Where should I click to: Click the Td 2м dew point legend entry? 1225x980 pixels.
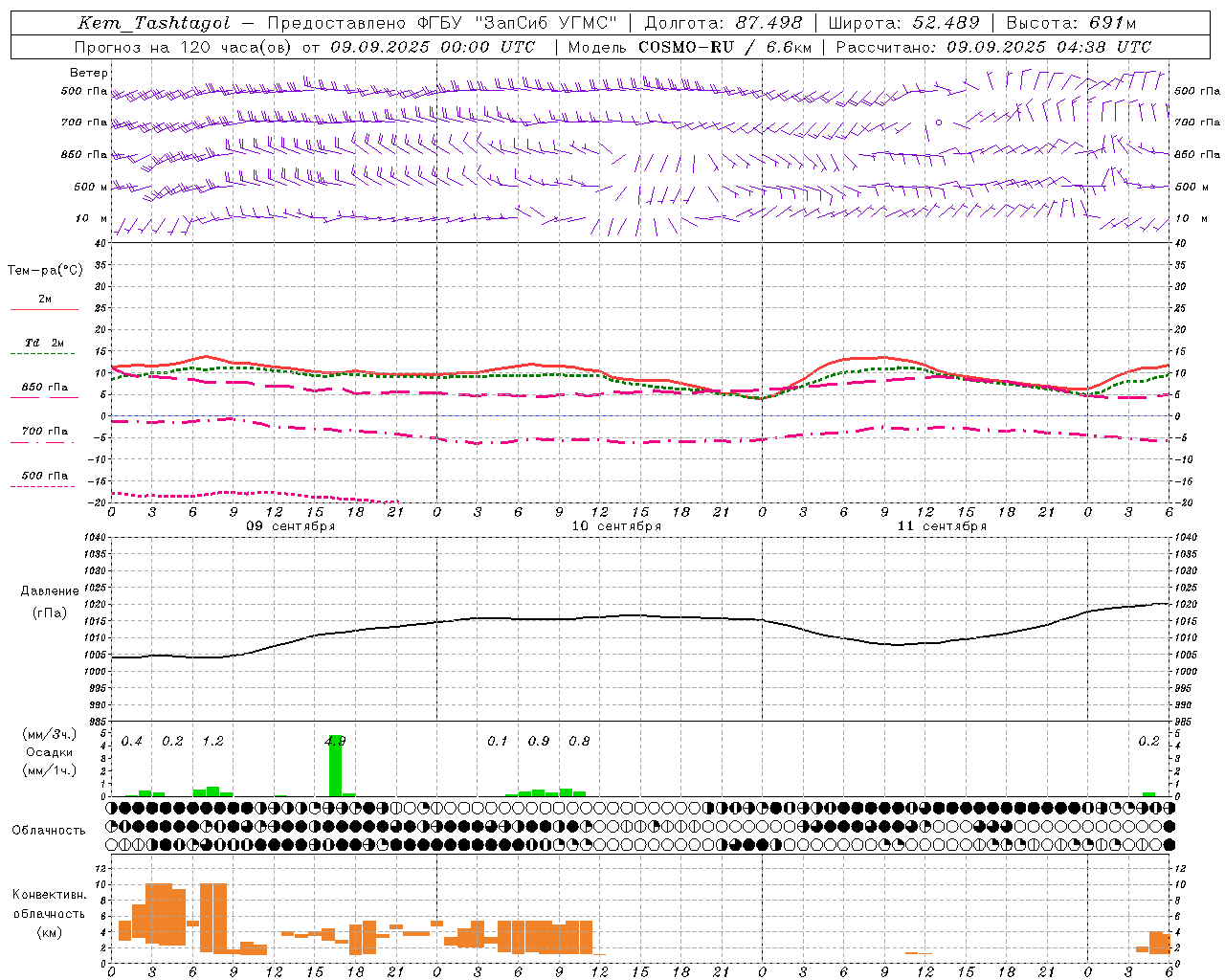click(x=45, y=343)
